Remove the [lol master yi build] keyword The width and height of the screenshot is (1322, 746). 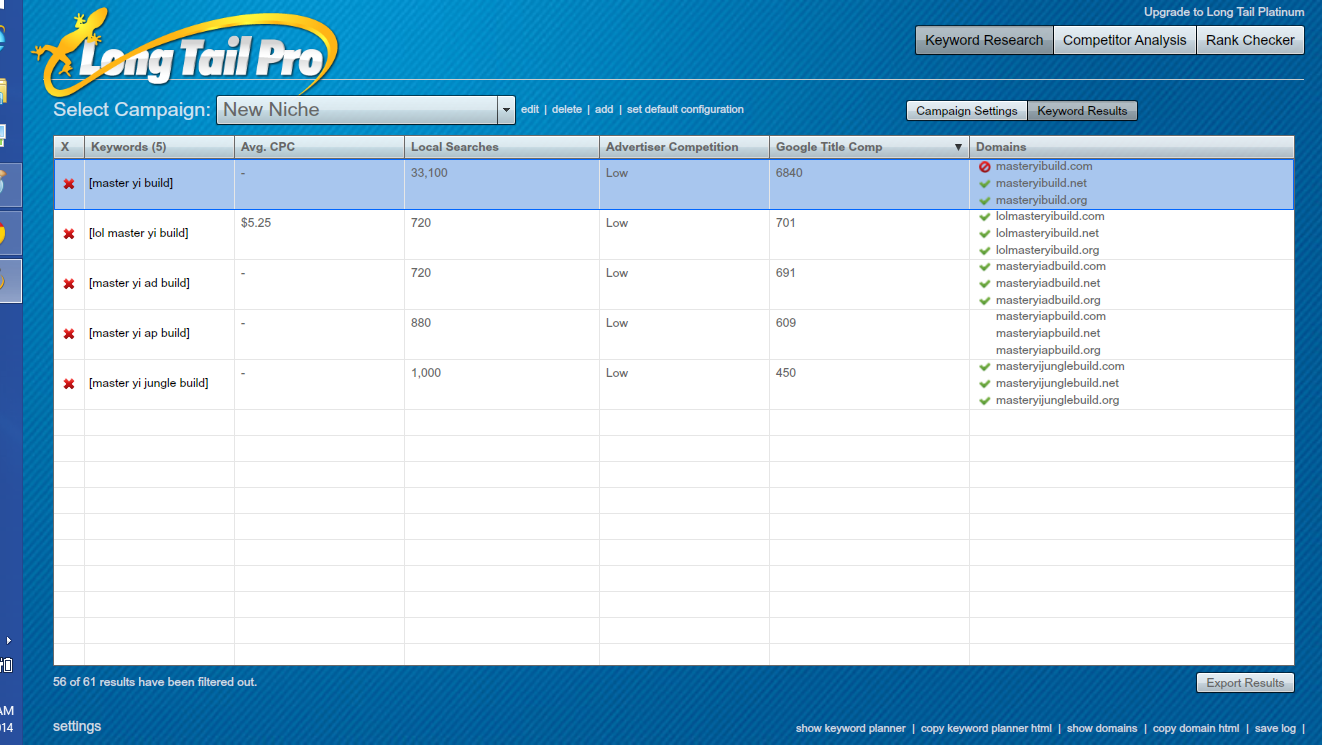(x=69, y=234)
